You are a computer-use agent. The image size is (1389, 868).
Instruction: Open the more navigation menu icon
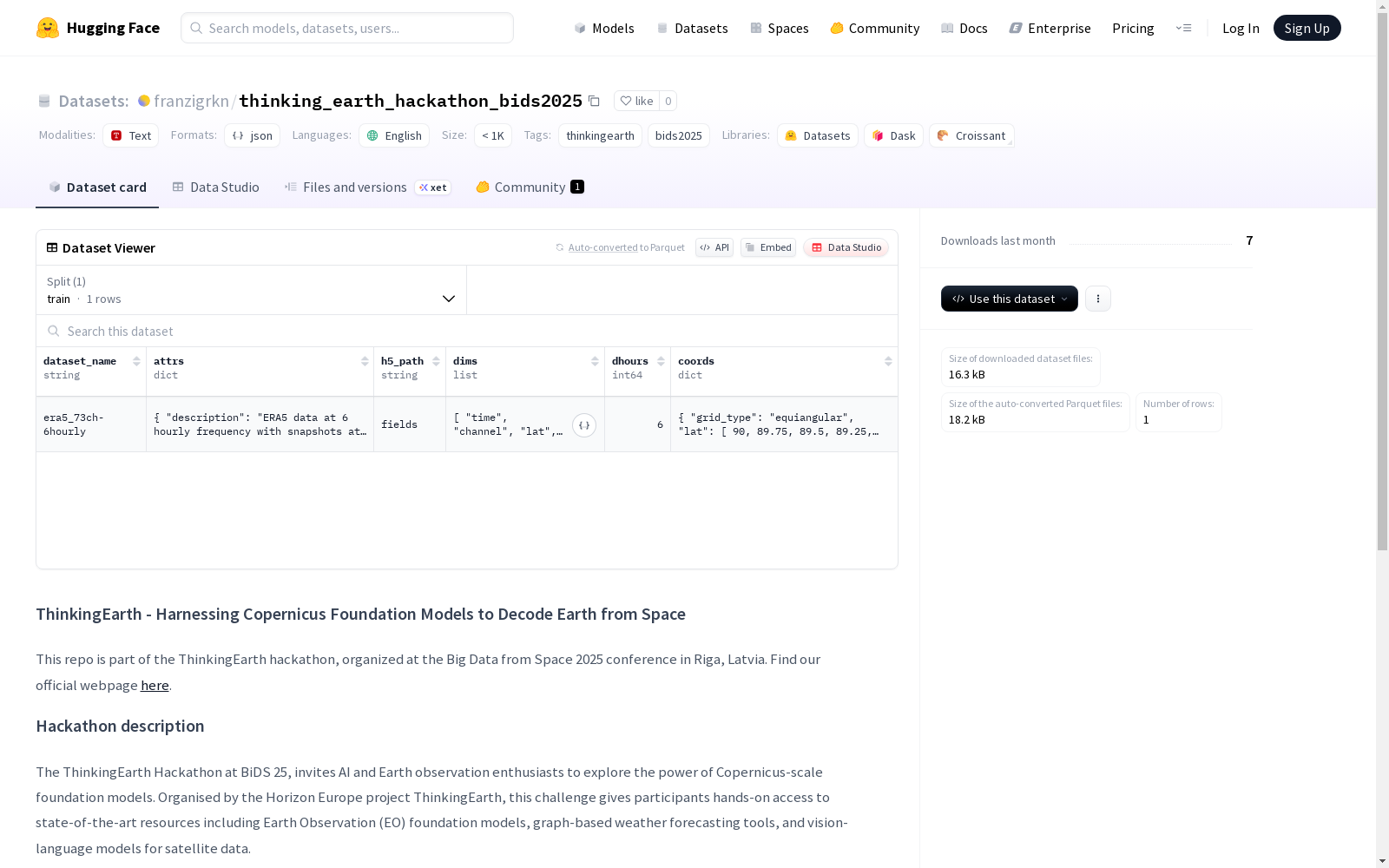click(1183, 28)
